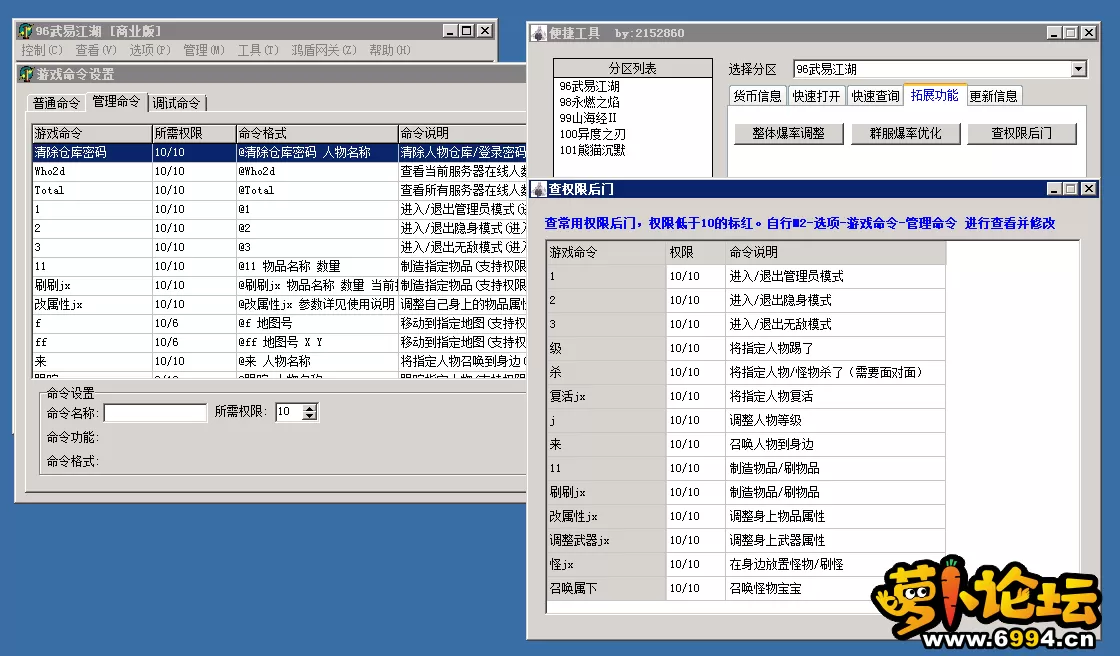Open the 鸿盾网关(Z) menu

pyautogui.click(x=324, y=50)
